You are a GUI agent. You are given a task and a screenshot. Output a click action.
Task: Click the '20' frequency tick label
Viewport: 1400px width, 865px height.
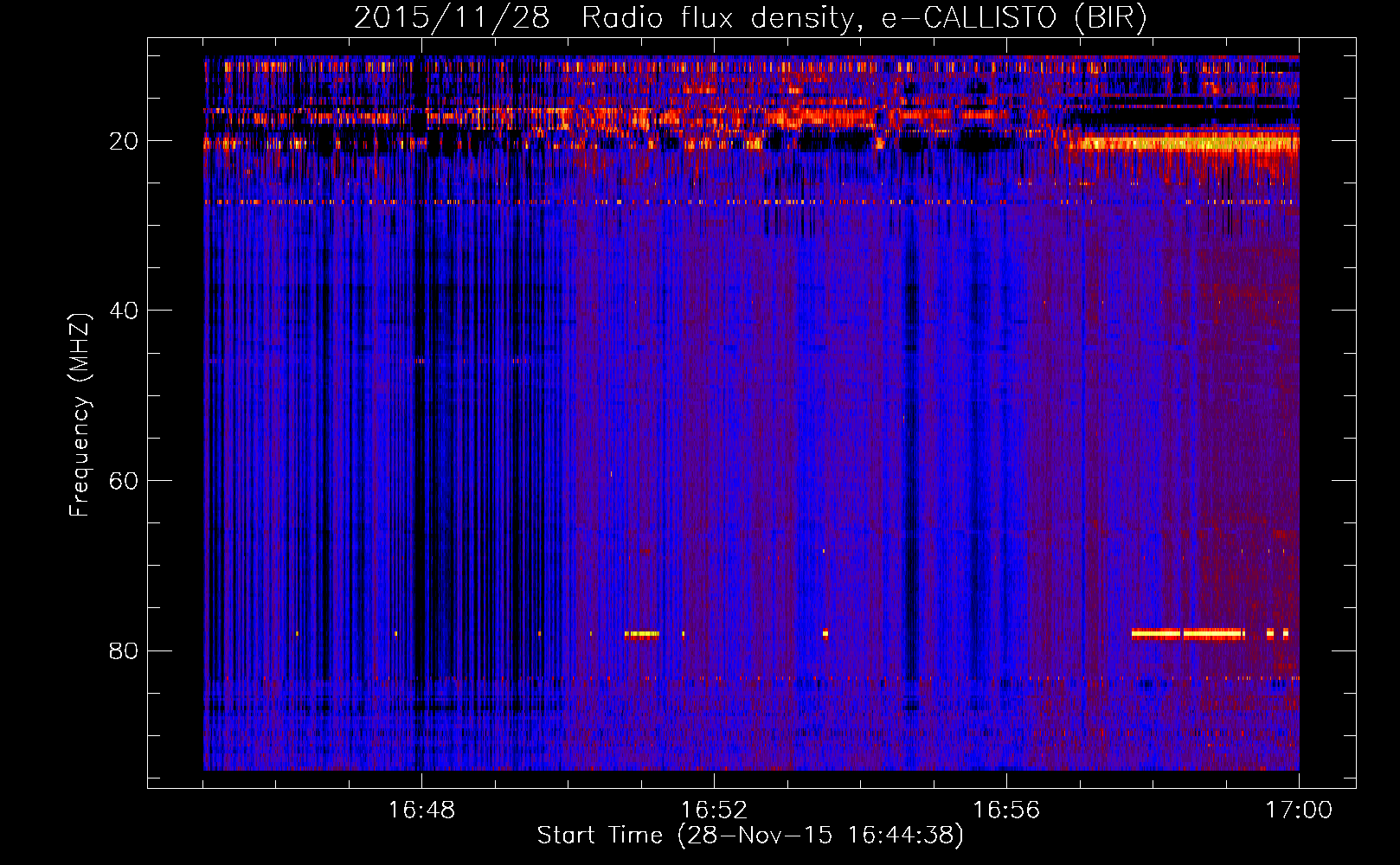124,141
